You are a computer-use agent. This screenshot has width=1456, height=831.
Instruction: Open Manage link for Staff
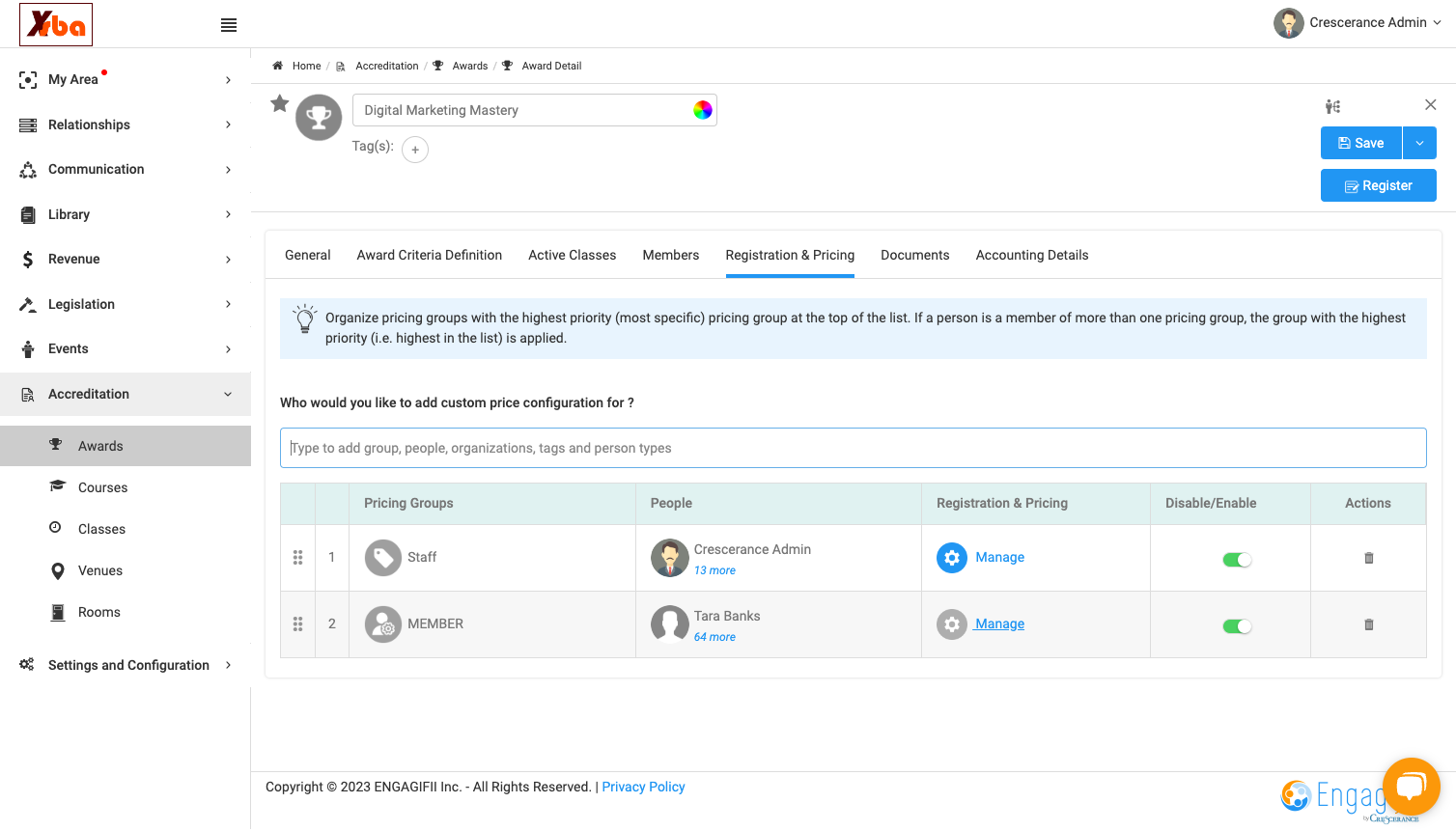coord(1000,557)
